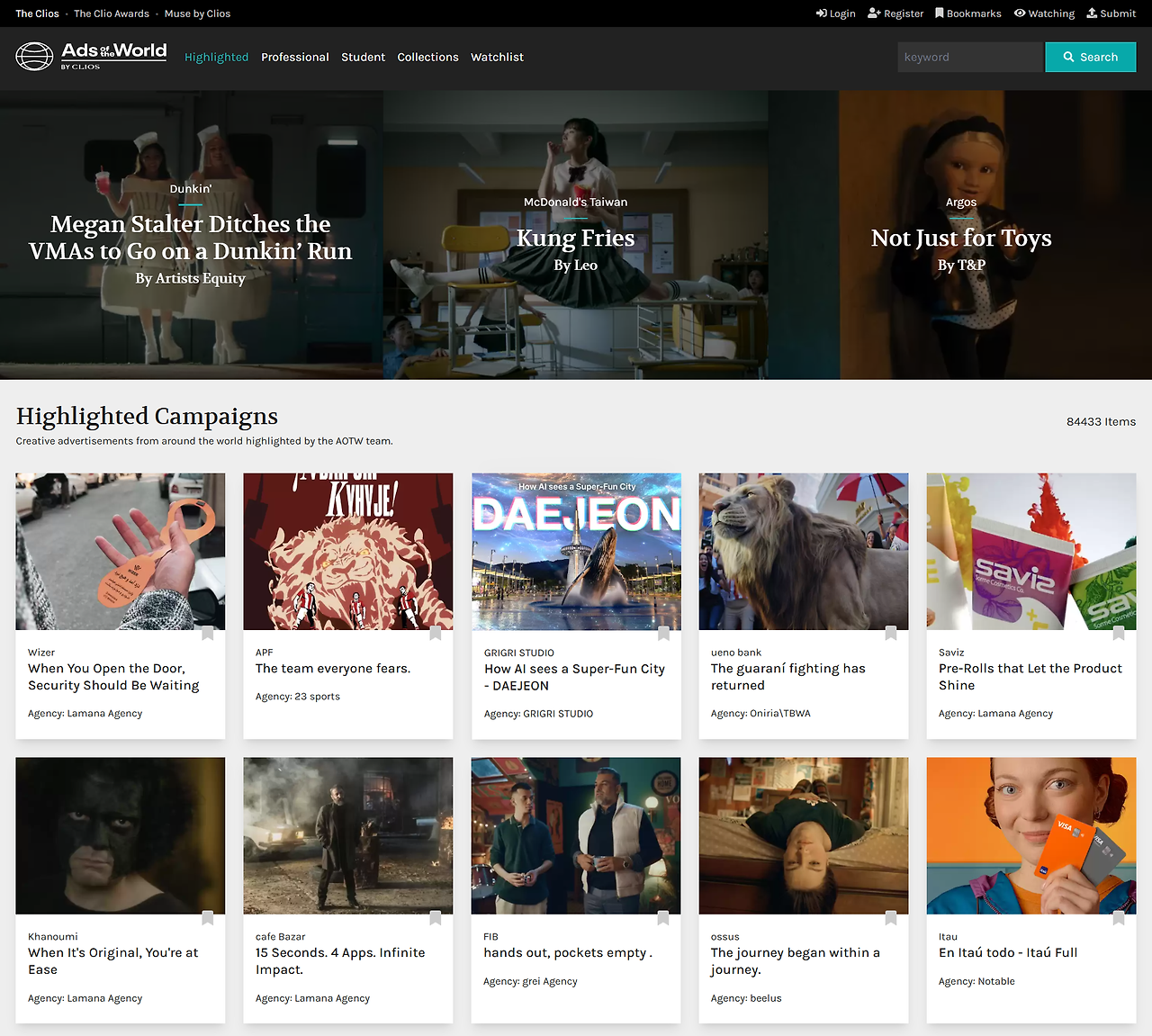Click the beelus agency text
1152x1036 pixels.
click(x=766, y=998)
